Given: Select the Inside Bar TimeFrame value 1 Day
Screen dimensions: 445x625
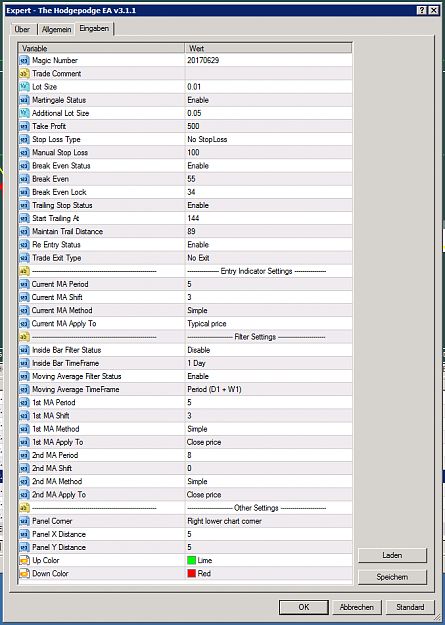Looking at the screenshot, I should pyautogui.click(x=197, y=363).
